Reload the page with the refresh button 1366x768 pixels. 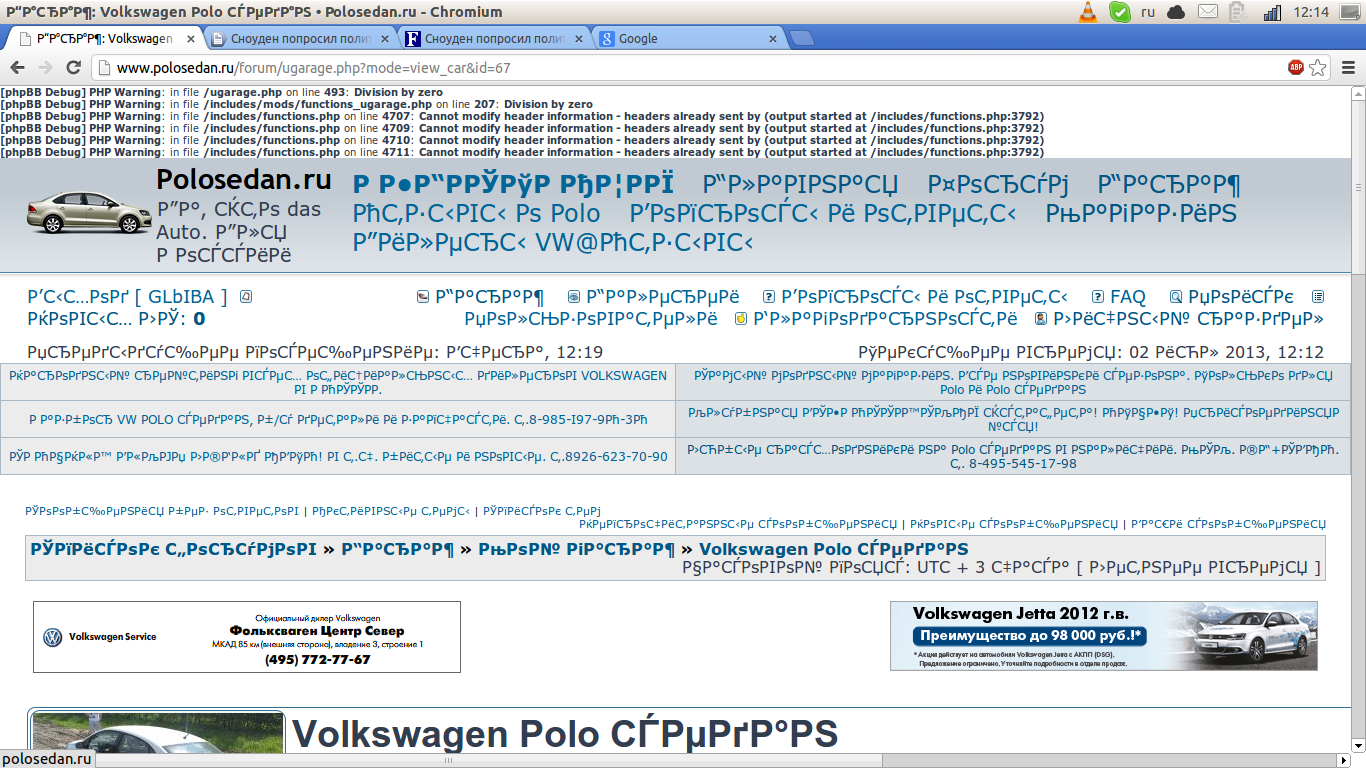[73, 68]
